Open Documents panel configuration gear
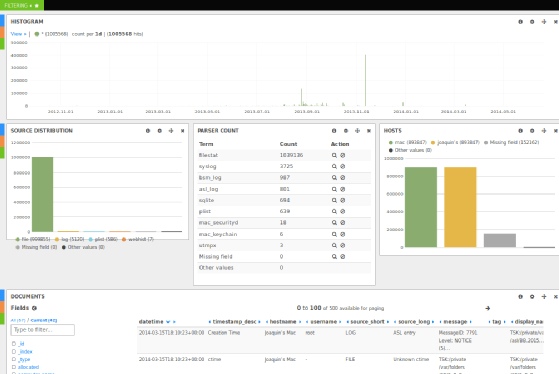Screen dimensions: 559x374 tap(532, 297)
